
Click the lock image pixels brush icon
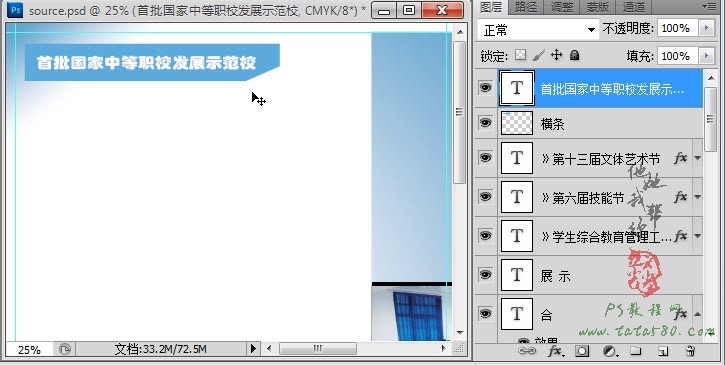(x=538, y=56)
